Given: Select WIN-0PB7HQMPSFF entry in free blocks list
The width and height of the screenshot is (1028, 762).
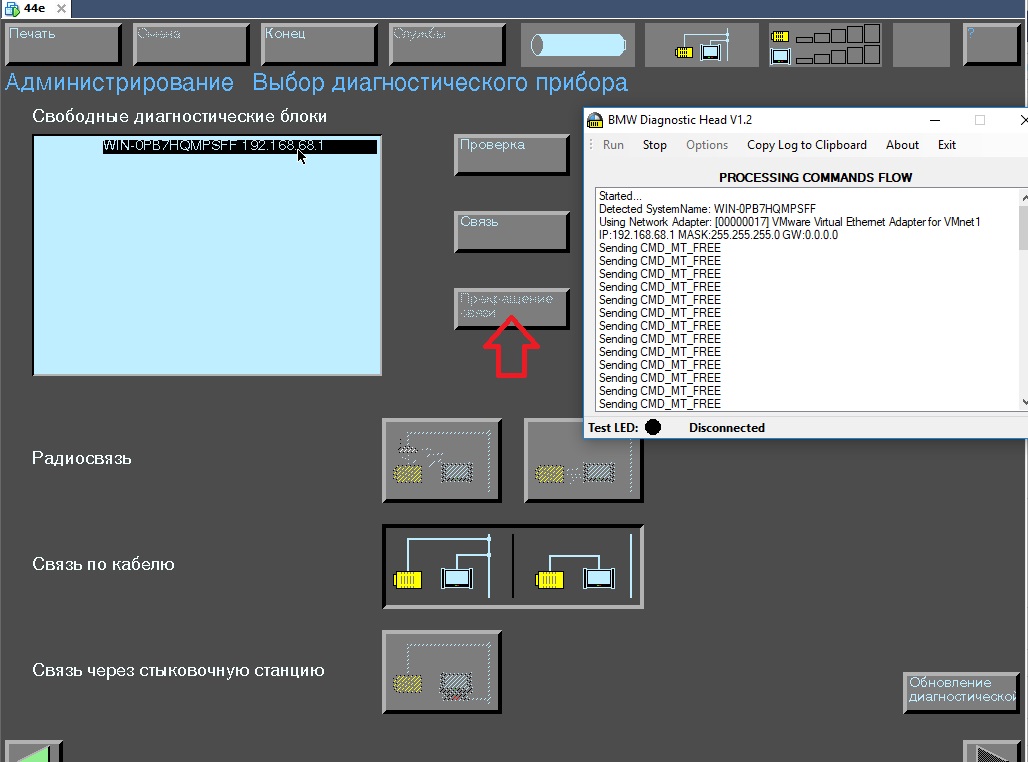Looking at the screenshot, I should click(x=240, y=146).
